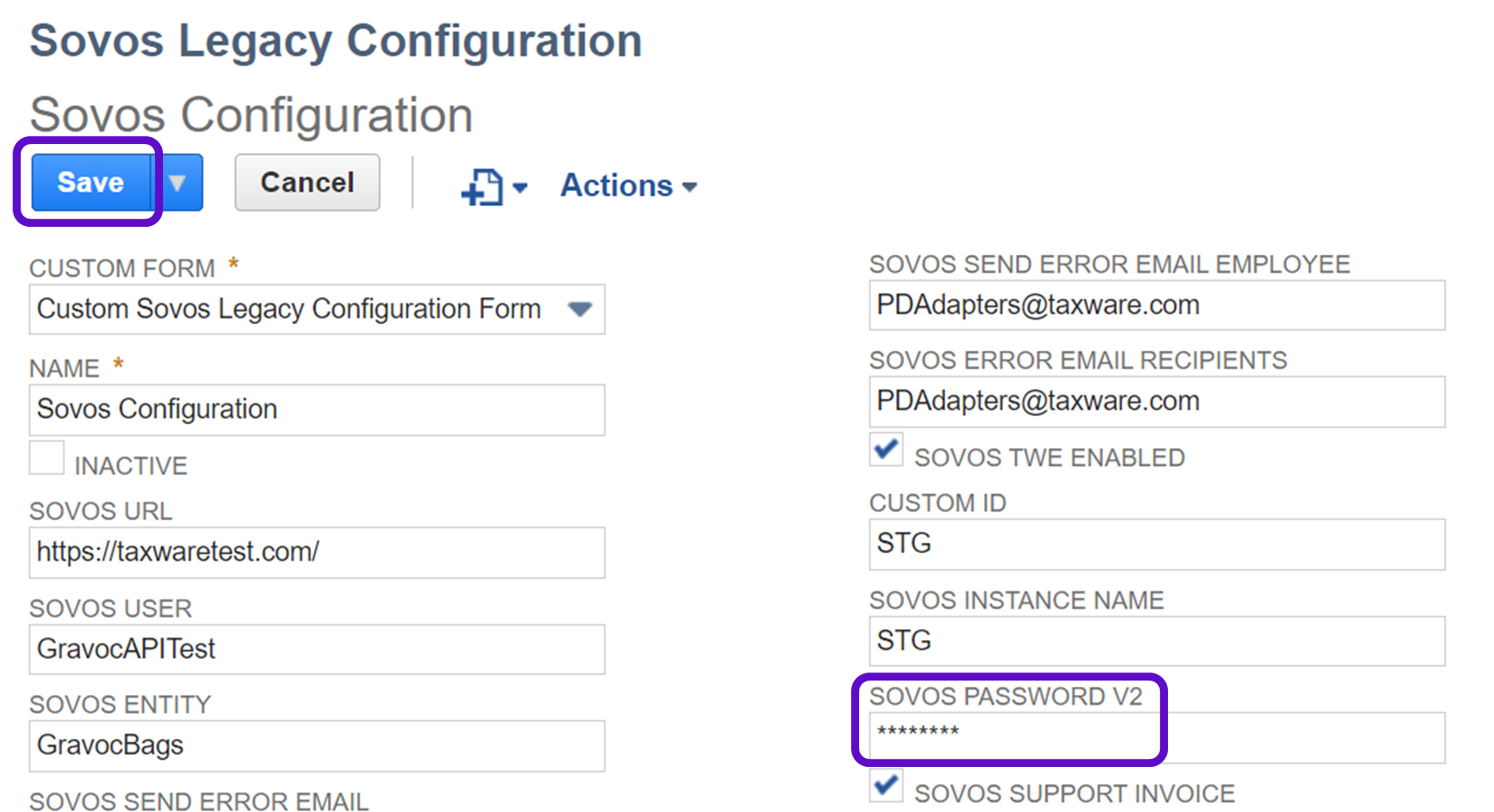
Task: Click the Save button
Action: point(90,183)
